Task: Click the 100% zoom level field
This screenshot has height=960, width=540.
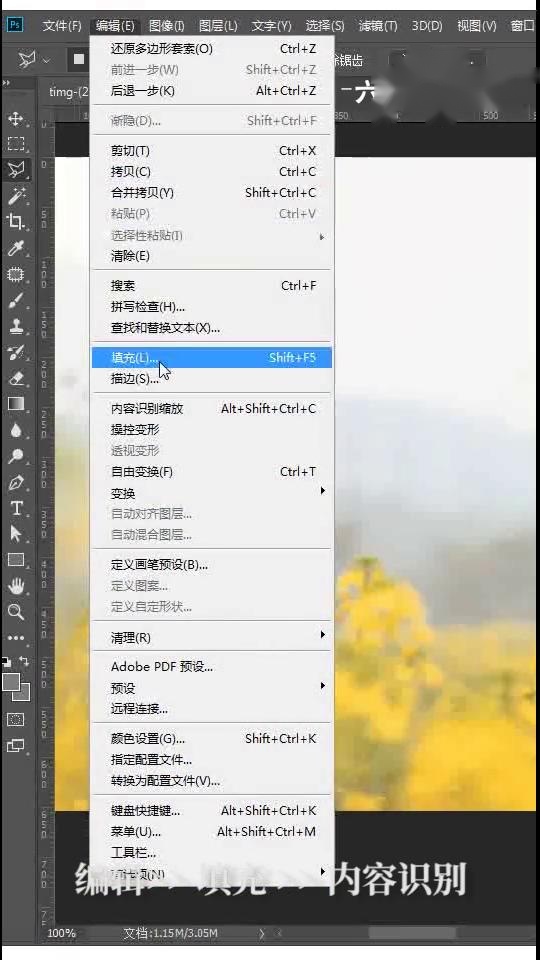Action: coord(62,933)
